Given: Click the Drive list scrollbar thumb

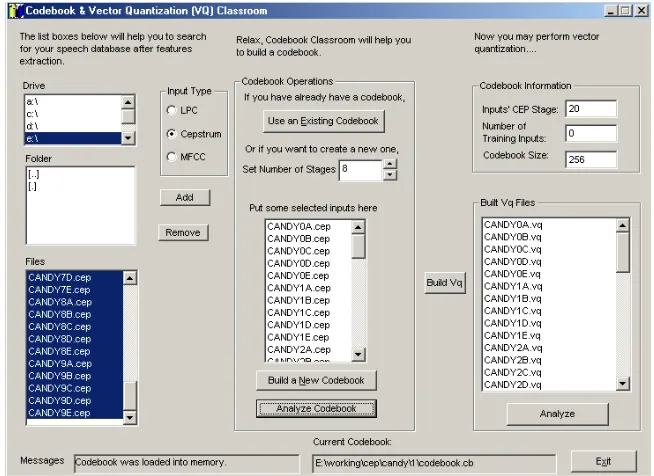Looking at the screenshot, I should 128,116.
